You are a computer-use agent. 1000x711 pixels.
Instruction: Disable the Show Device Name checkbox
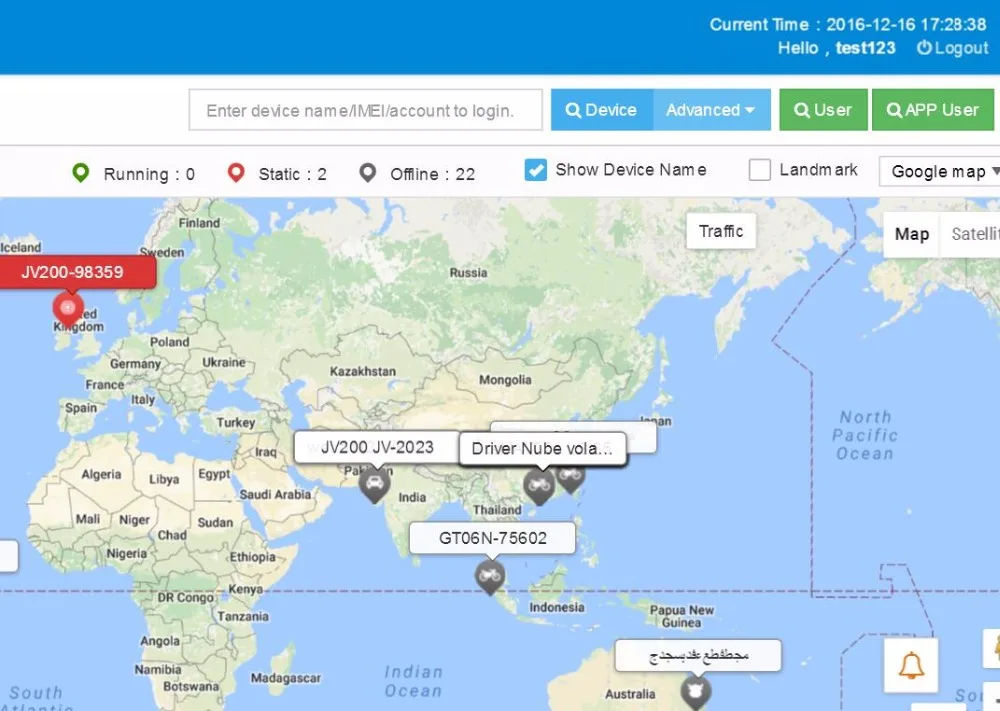click(x=536, y=170)
